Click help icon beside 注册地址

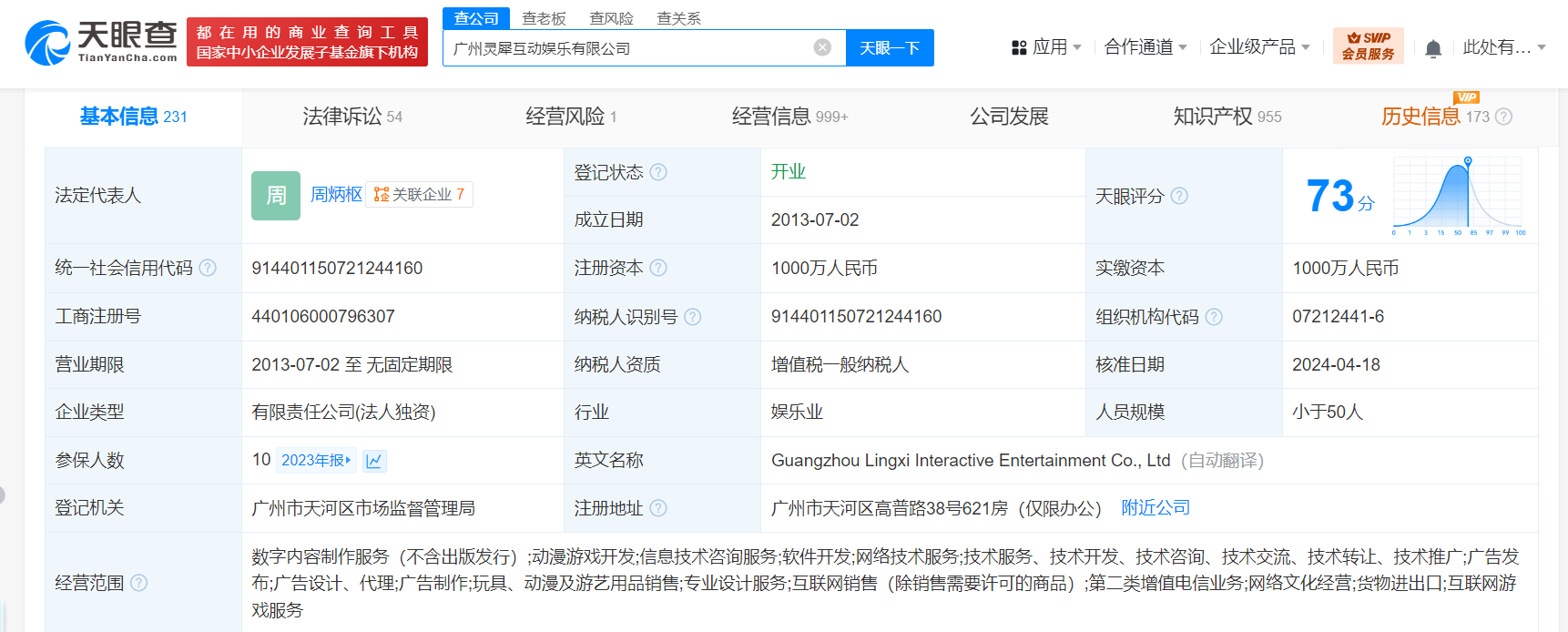[x=658, y=508]
